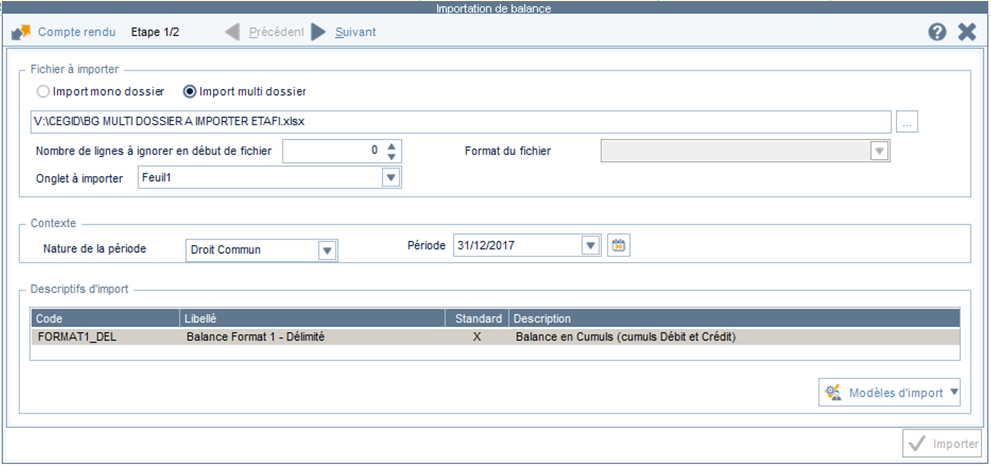The width and height of the screenshot is (991, 466).
Task: Sort by the Libellé column header
Action: [313, 318]
